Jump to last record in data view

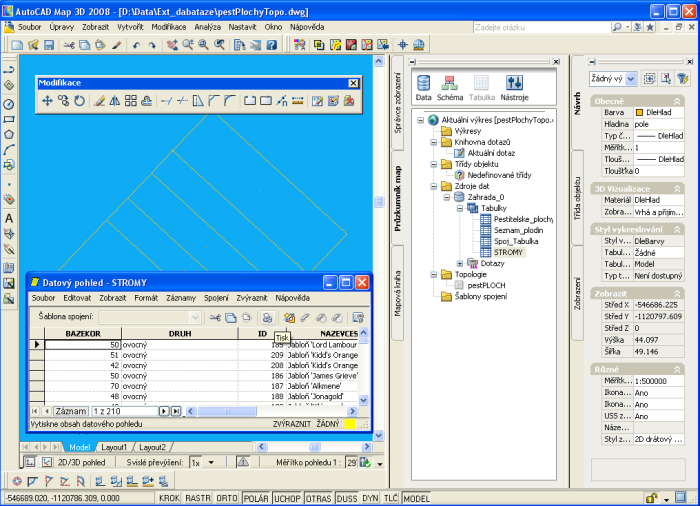(x=176, y=411)
